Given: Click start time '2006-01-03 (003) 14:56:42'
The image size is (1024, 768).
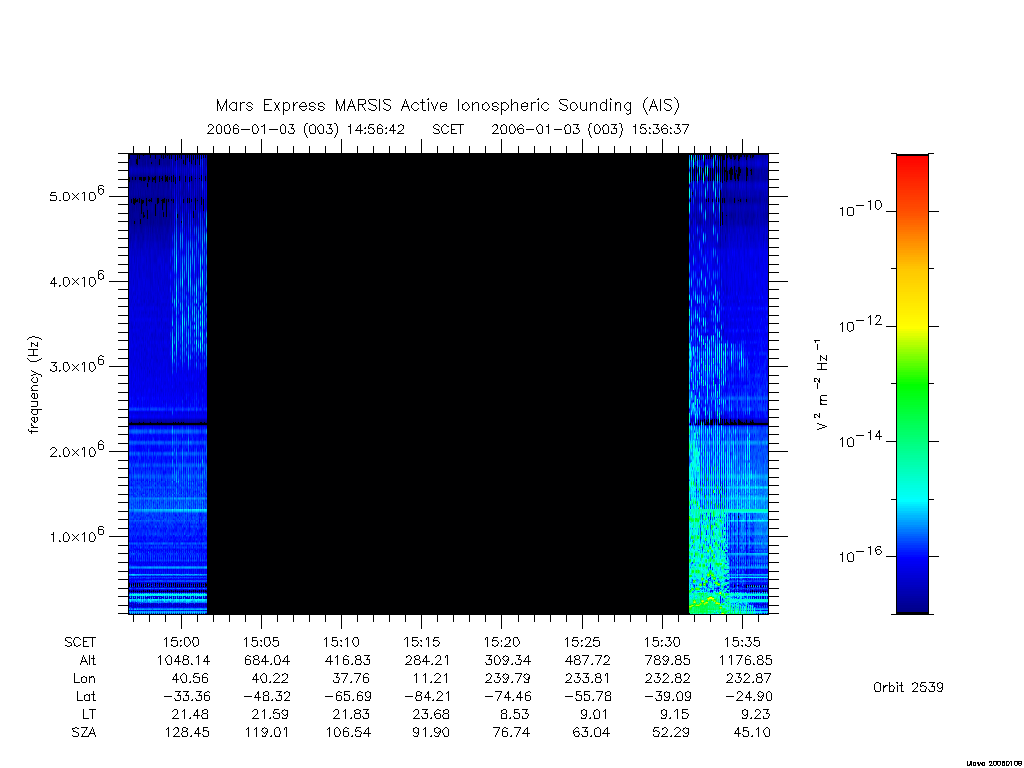Looking at the screenshot, I should (x=306, y=129).
